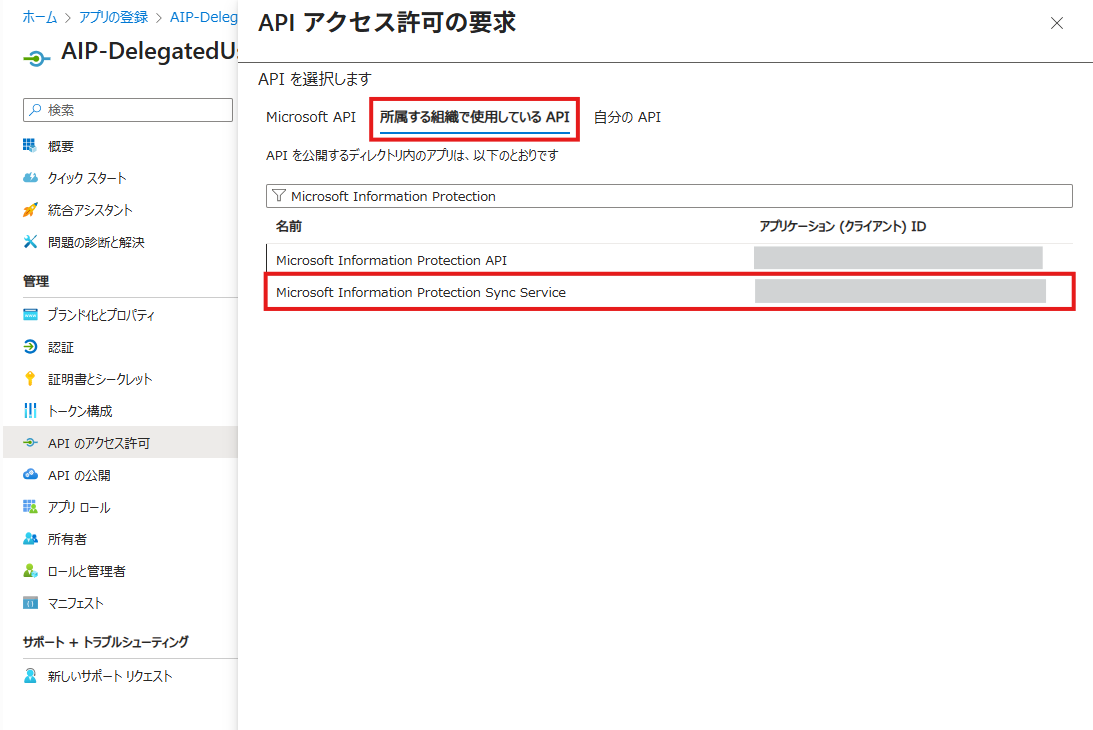Click the 問題の診断と解決 wrench icon
This screenshot has height=730, width=1093.
click(30, 241)
